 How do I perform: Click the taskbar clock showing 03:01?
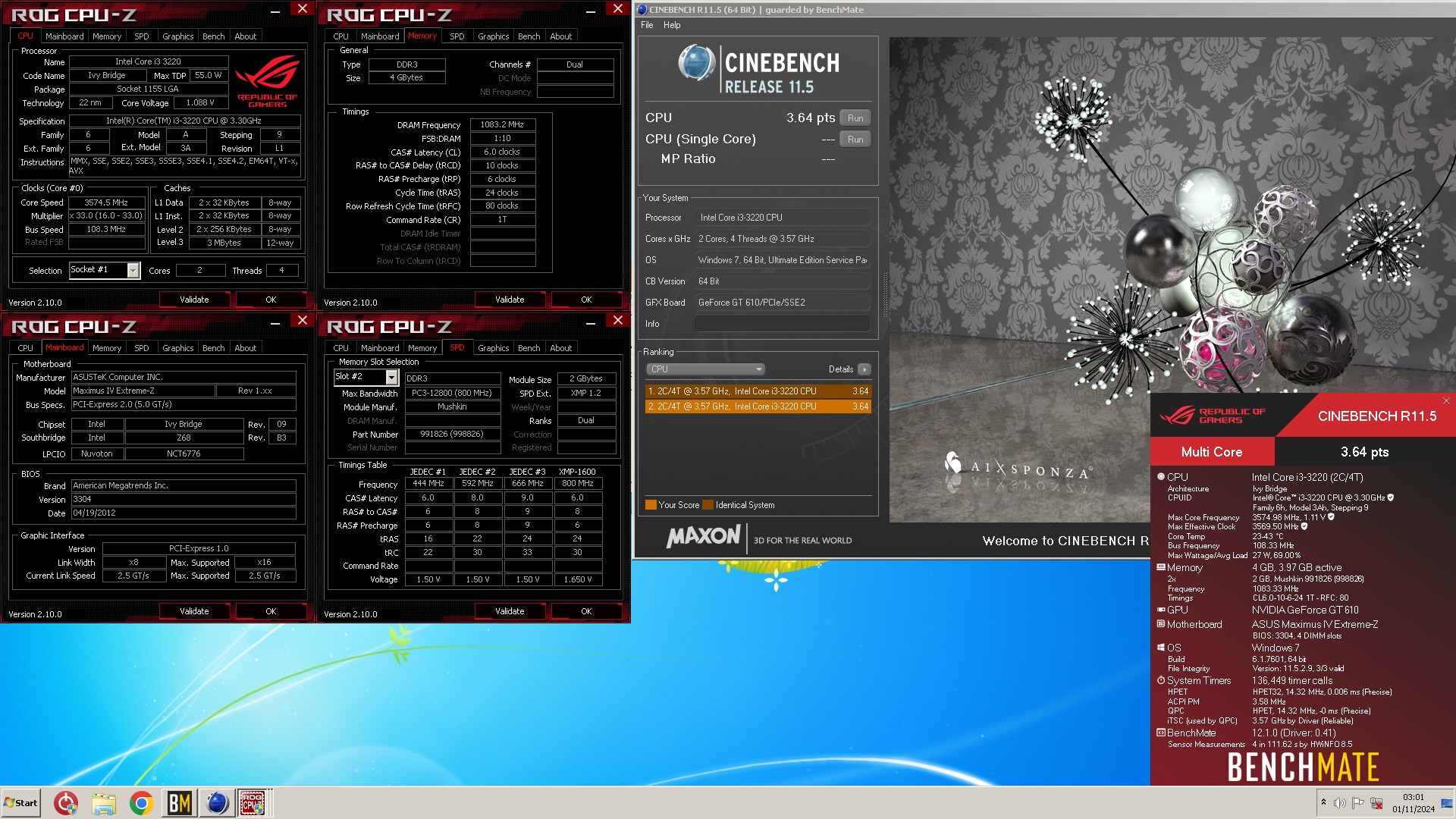tap(1413, 803)
